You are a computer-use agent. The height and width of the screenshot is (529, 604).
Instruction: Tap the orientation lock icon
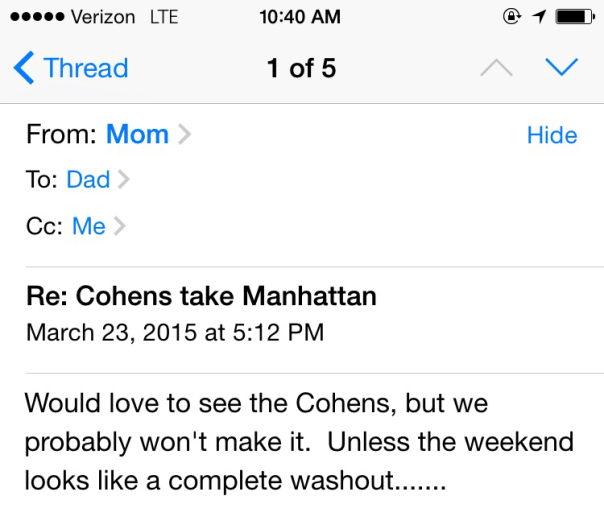point(512,17)
